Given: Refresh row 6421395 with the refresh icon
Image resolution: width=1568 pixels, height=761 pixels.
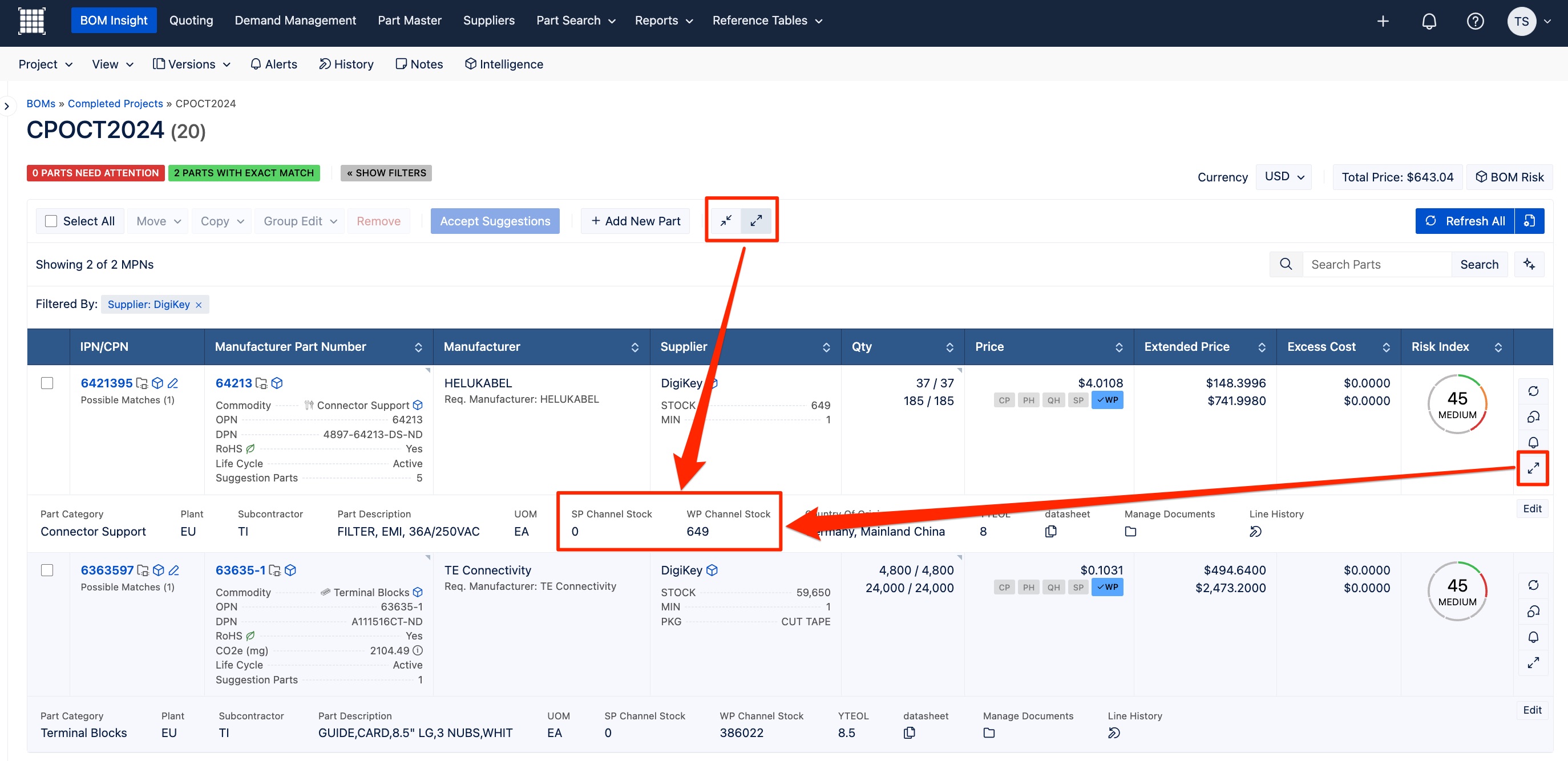Looking at the screenshot, I should 1533,391.
